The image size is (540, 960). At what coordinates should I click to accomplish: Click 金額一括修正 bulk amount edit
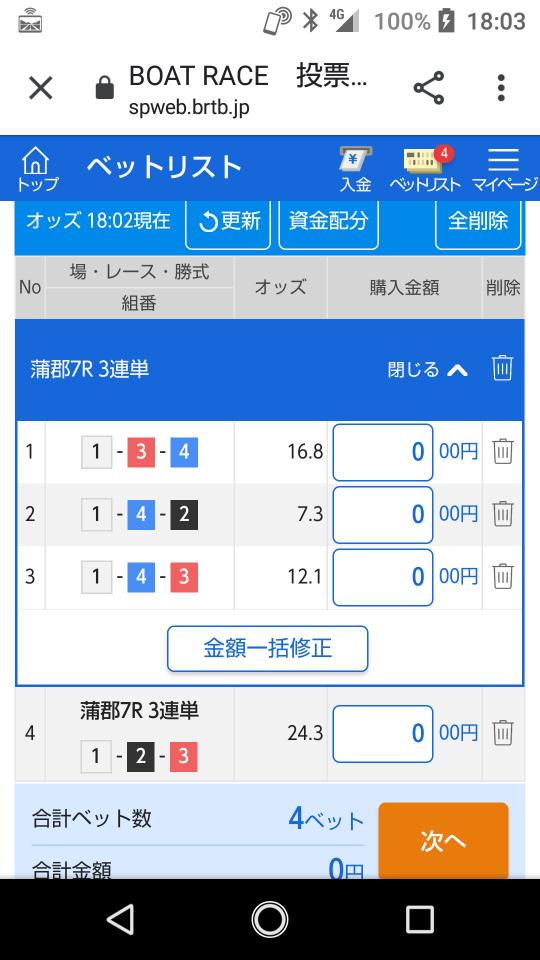coord(268,648)
